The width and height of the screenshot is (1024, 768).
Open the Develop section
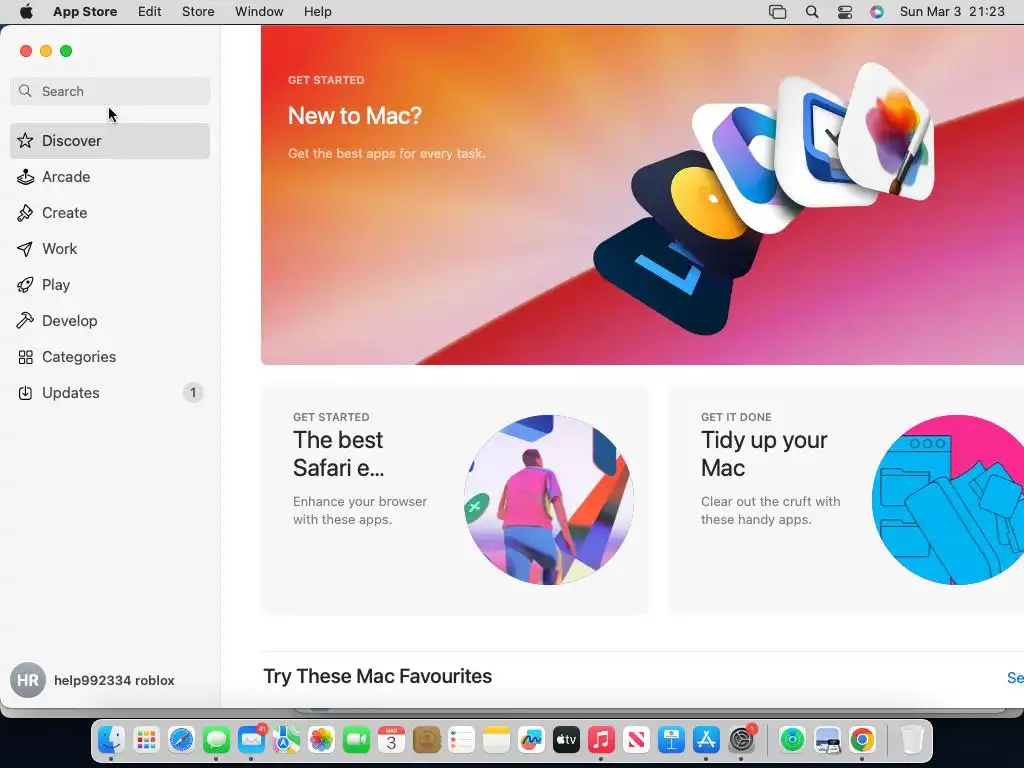coord(110,321)
